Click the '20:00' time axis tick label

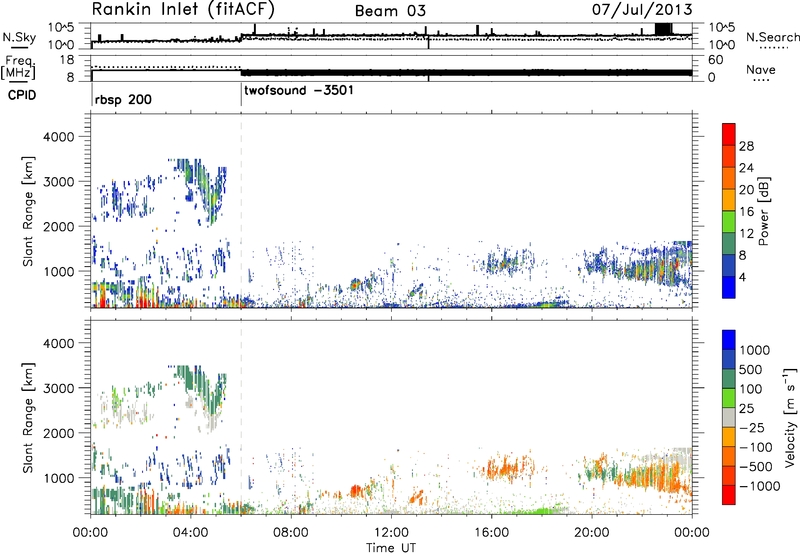tap(592, 533)
